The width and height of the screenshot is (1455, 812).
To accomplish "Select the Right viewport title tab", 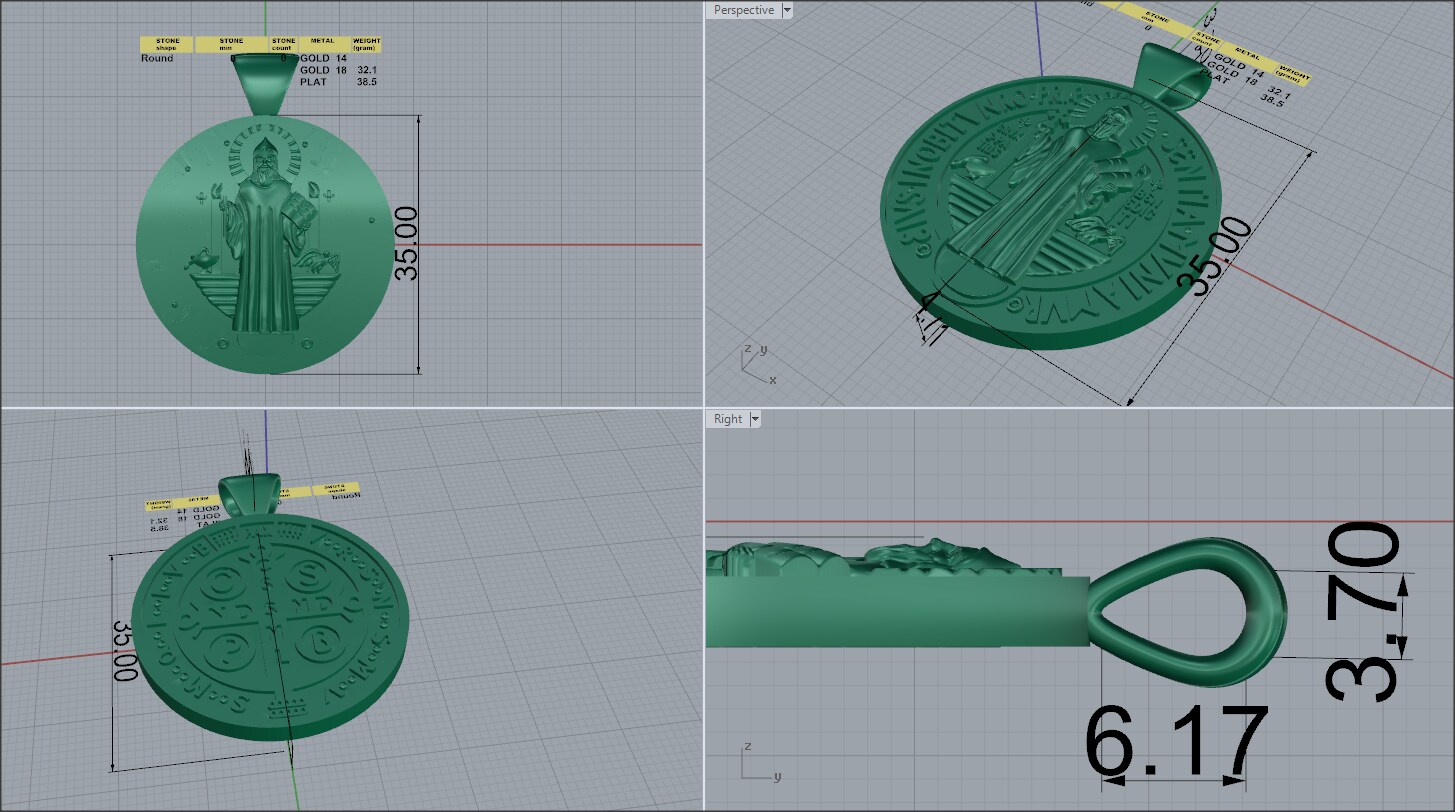I will pyautogui.click(x=728, y=419).
